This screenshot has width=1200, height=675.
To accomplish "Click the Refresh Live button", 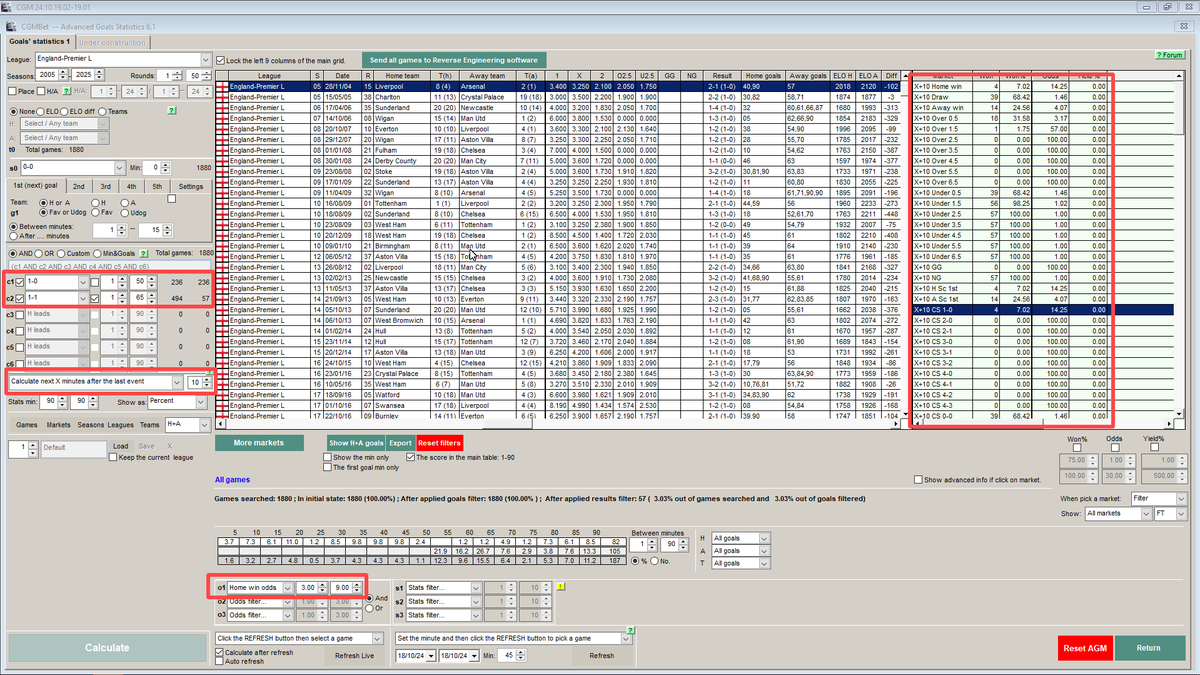I will click(354, 656).
